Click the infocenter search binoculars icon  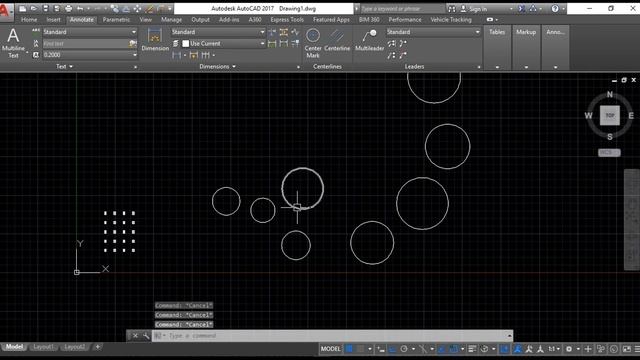click(x=451, y=8)
